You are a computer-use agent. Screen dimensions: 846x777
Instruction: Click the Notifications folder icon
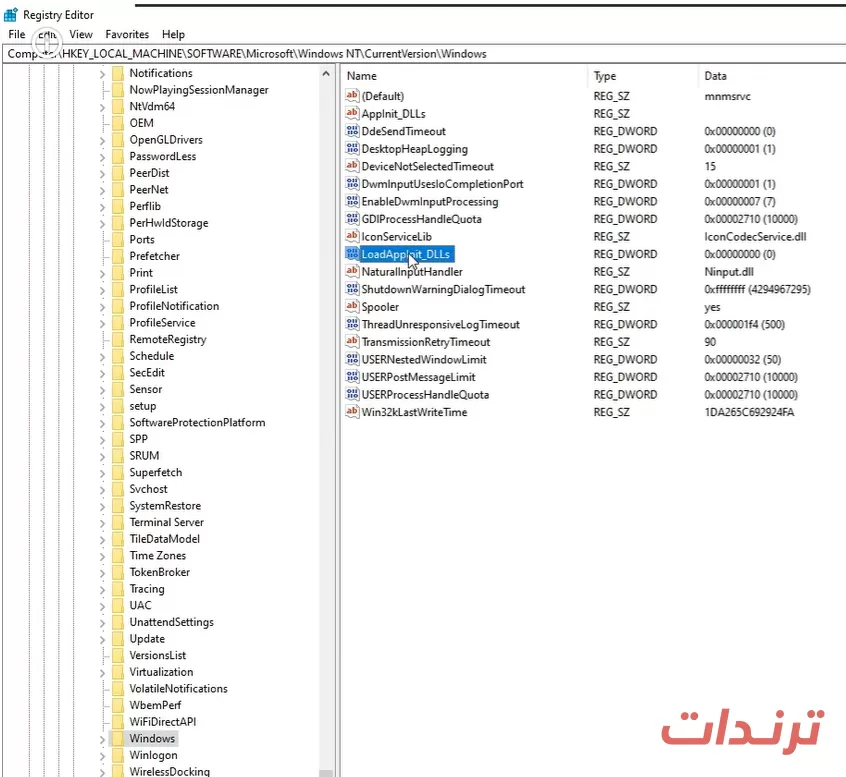click(x=118, y=73)
